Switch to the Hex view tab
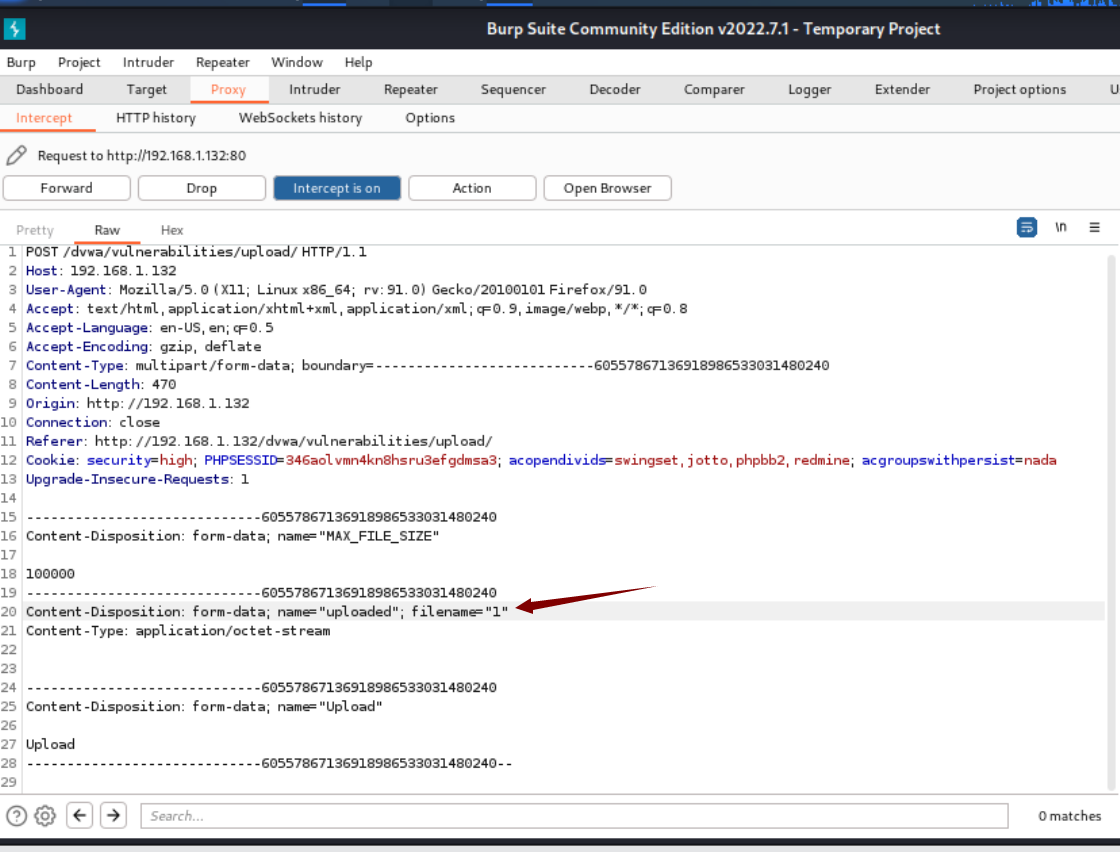Viewport: 1120px width, 852px height. [171, 230]
